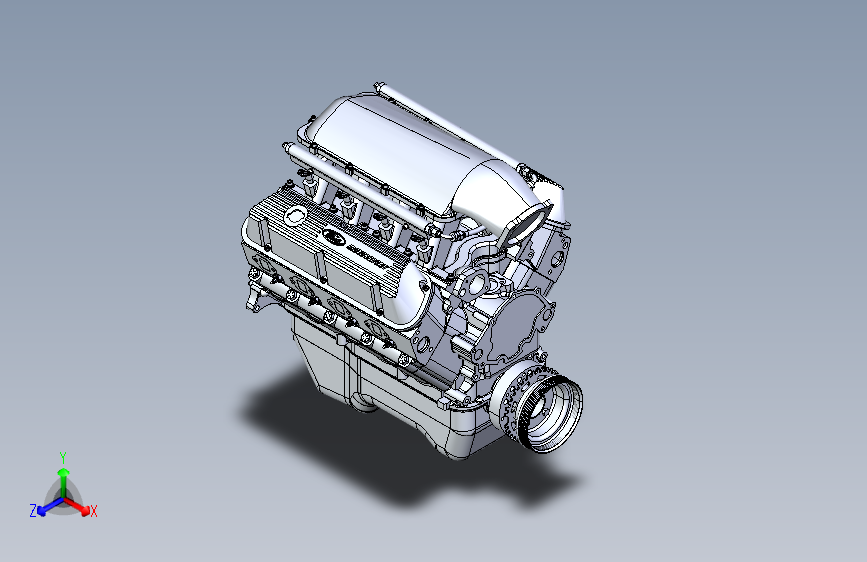Screen dimensions: 867x562
Task: Select the timing chain cover on engine front
Action: tap(518, 324)
